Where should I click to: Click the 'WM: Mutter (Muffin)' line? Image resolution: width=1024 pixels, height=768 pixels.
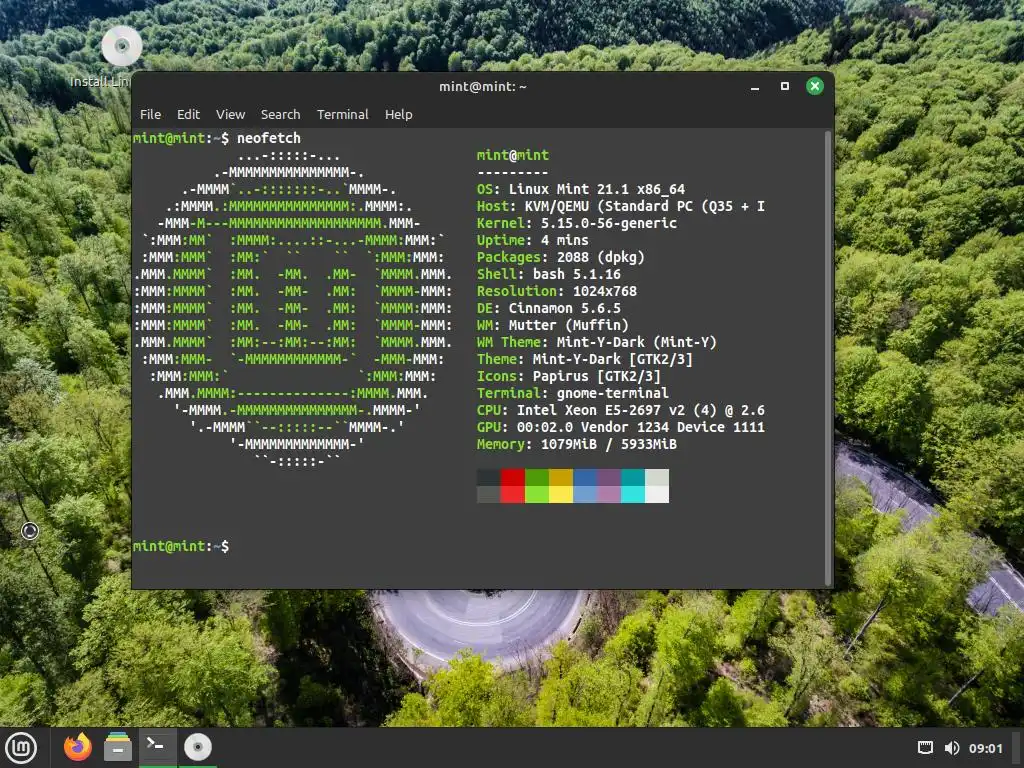pyautogui.click(x=552, y=325)
